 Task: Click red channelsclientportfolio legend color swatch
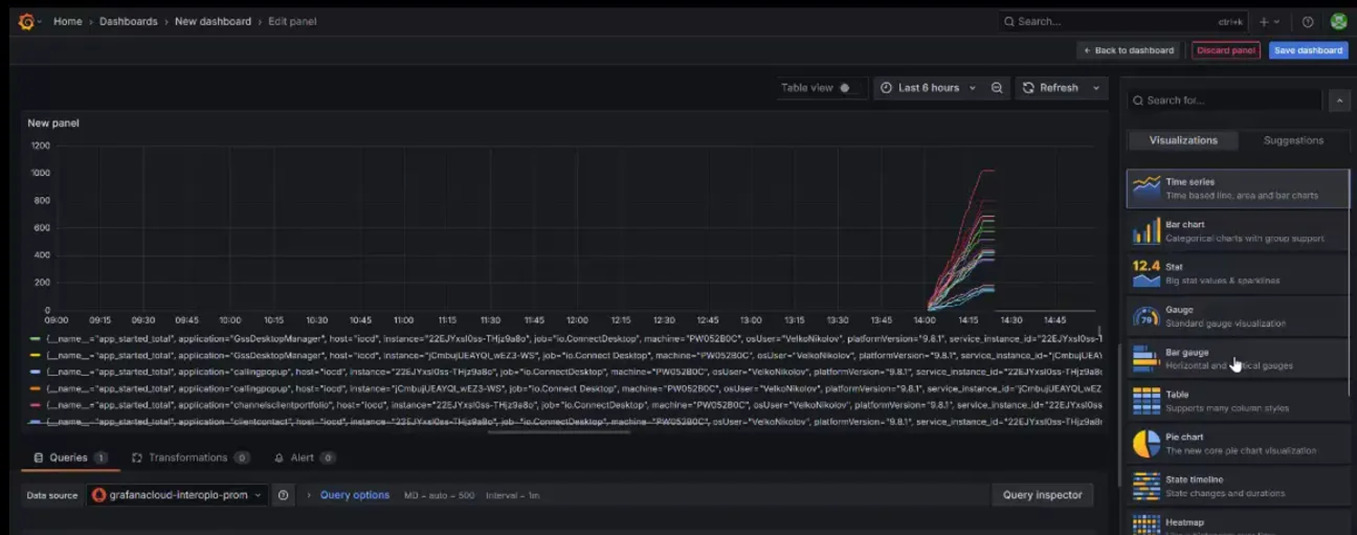(x=35, y=405)
